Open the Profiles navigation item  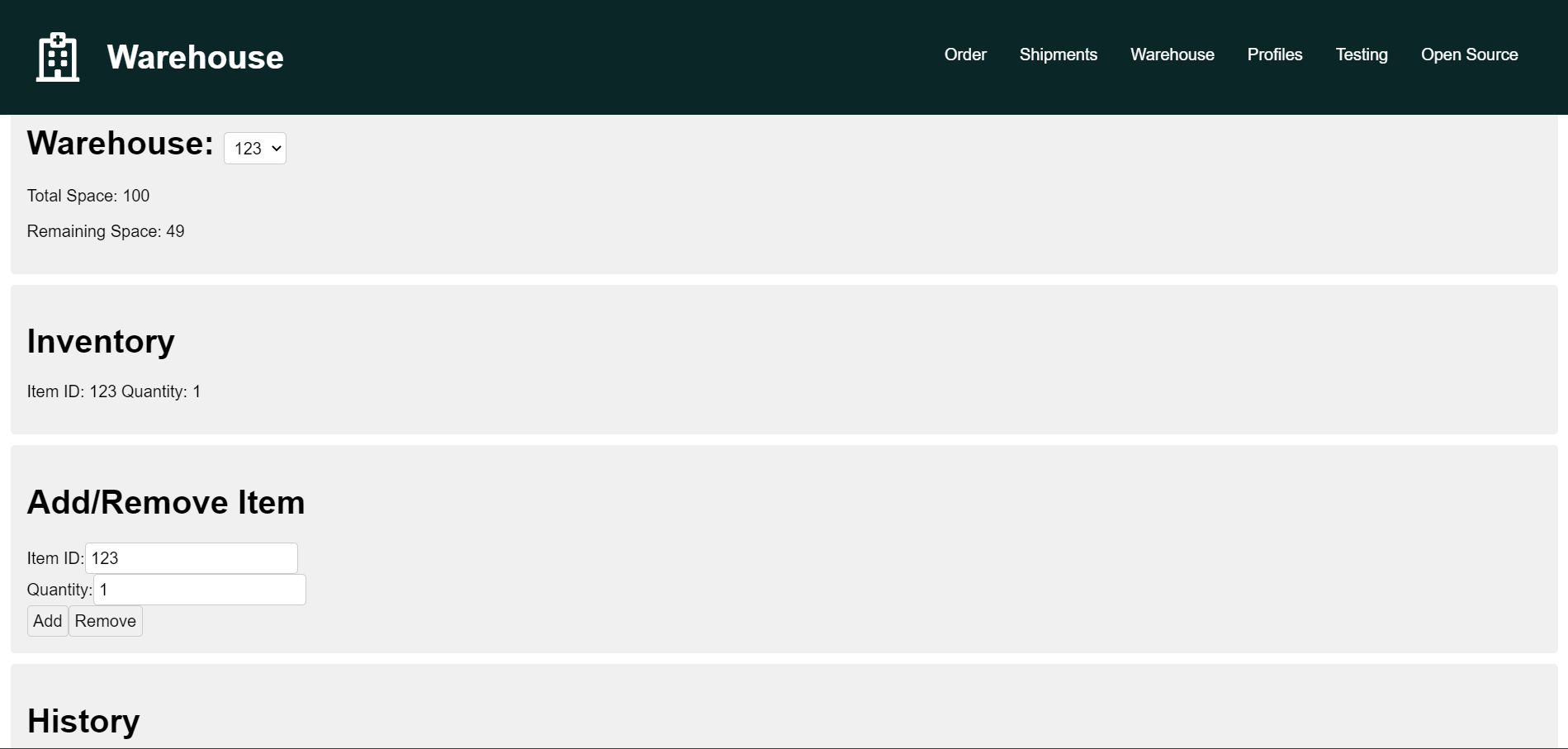click(1274, 55)
